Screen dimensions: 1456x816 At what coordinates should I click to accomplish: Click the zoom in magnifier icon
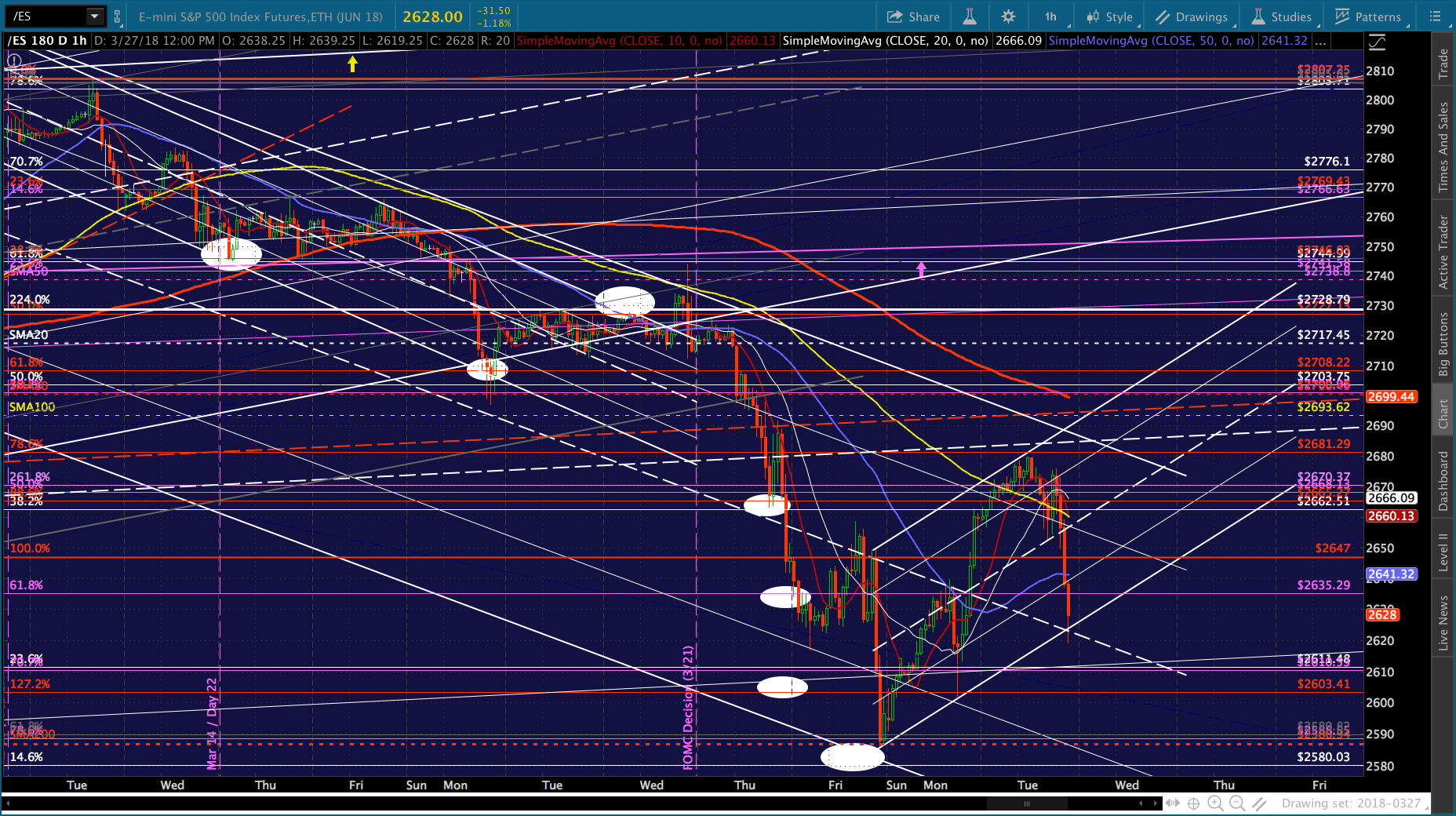point(1215,803)
